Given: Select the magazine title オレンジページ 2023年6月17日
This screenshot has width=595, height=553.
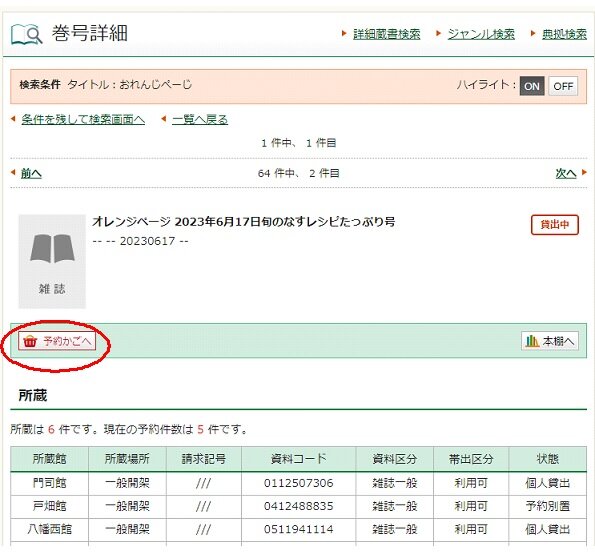Looking at the screenshot, I should point(243,221).
